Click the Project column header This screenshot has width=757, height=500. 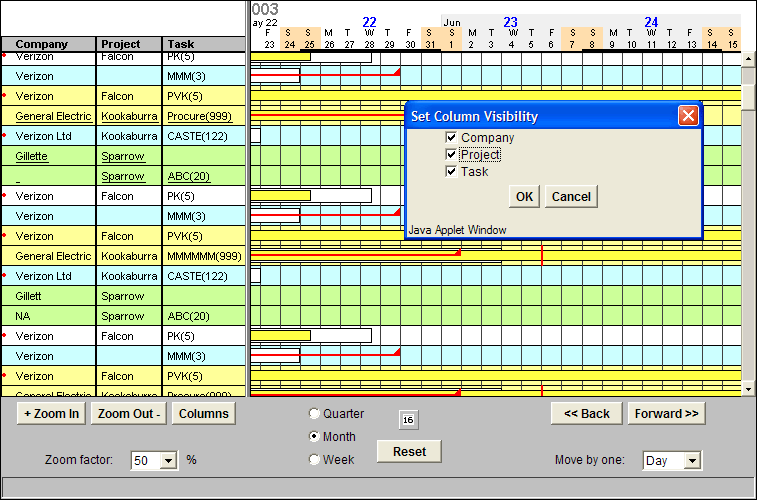129,44
